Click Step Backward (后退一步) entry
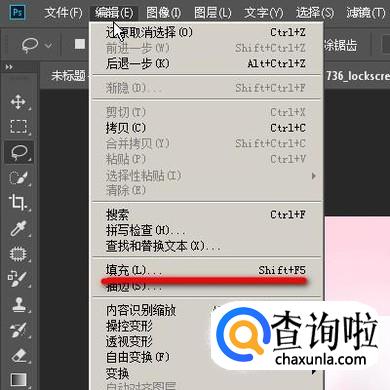The height and width of the screenshot is (390, 390). pos(206,63)
